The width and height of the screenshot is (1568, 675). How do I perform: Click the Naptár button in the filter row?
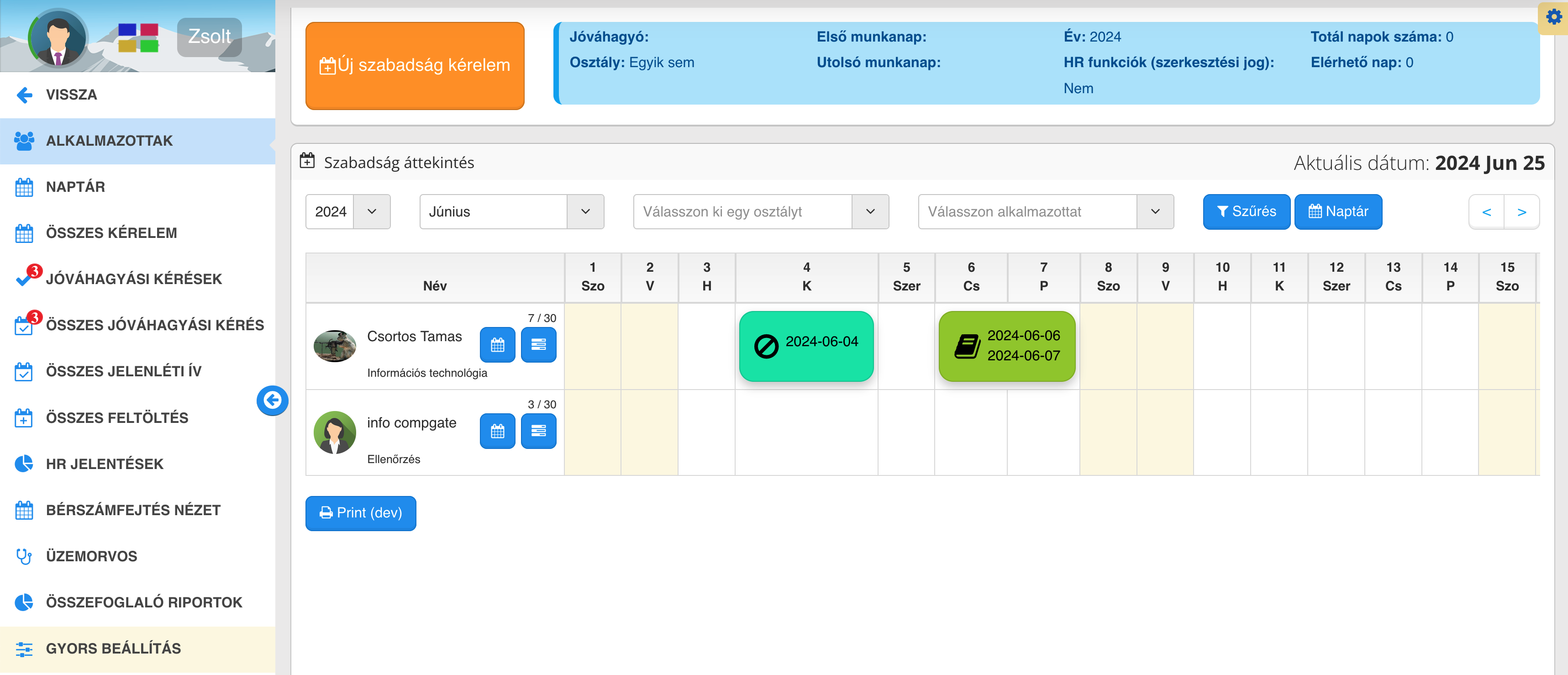coord(1338,212)
